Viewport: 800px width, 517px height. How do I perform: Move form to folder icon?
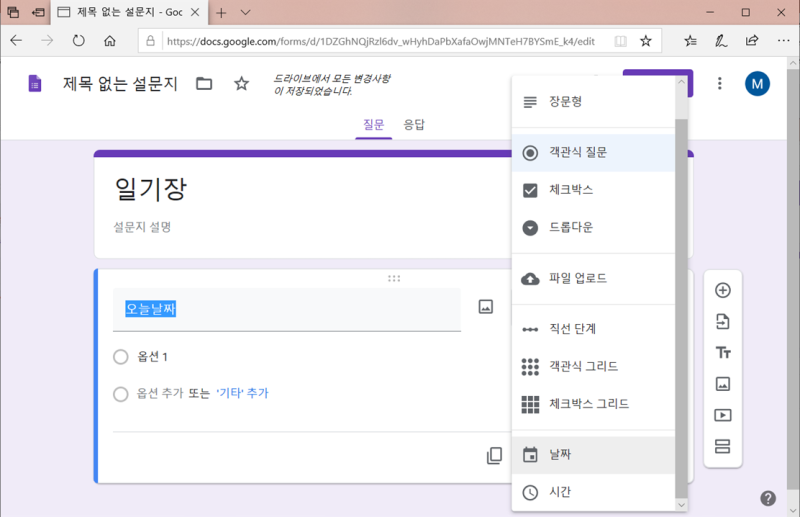pyautogui.click(x=204, y=83)
